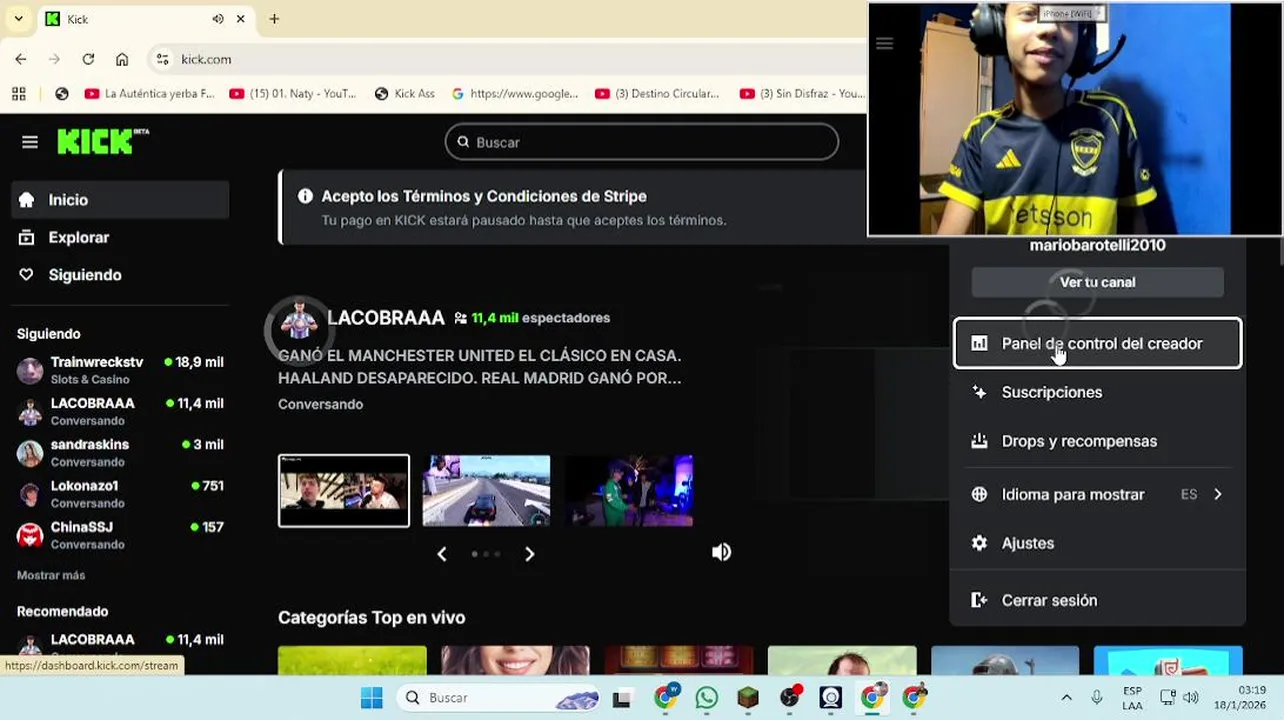The height and width of the screenshot is (720, 1284).
Task: Open Drops y recompensas menu item
Action: [1097, 441]
